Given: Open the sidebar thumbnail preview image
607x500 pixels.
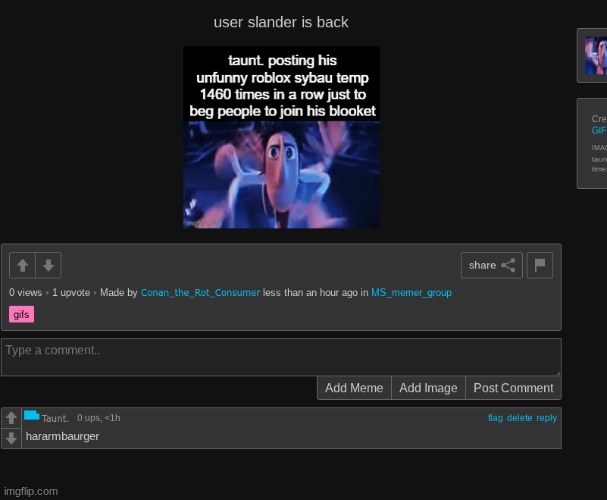Looking at the screenshot, I should 596,56.
